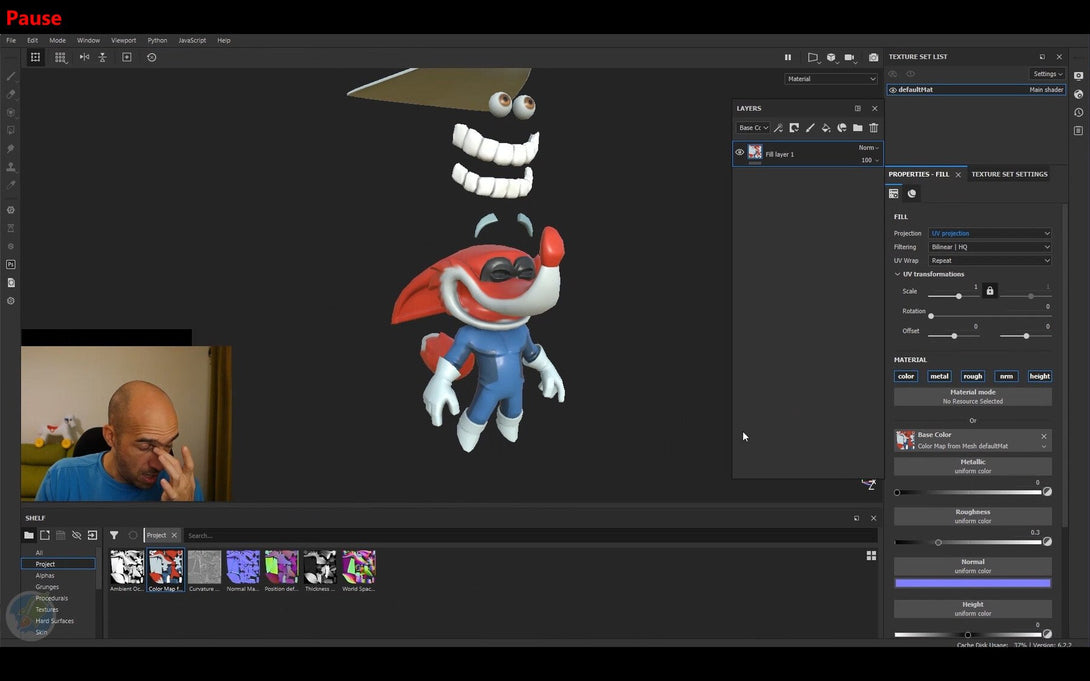Toggle Shelf grid size view icon

click(871, 556)
